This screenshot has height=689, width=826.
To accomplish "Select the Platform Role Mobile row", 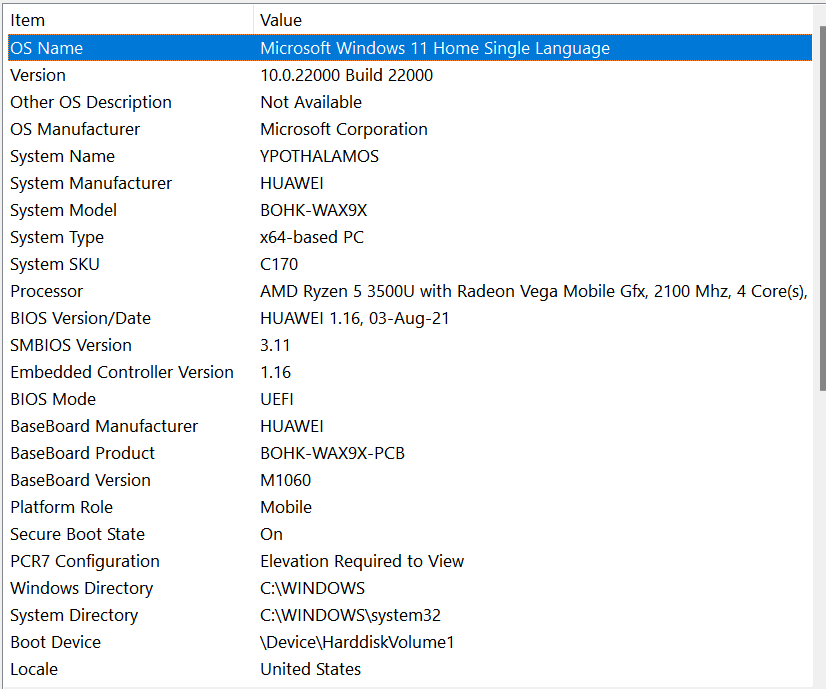I will [x=410, y=507].
